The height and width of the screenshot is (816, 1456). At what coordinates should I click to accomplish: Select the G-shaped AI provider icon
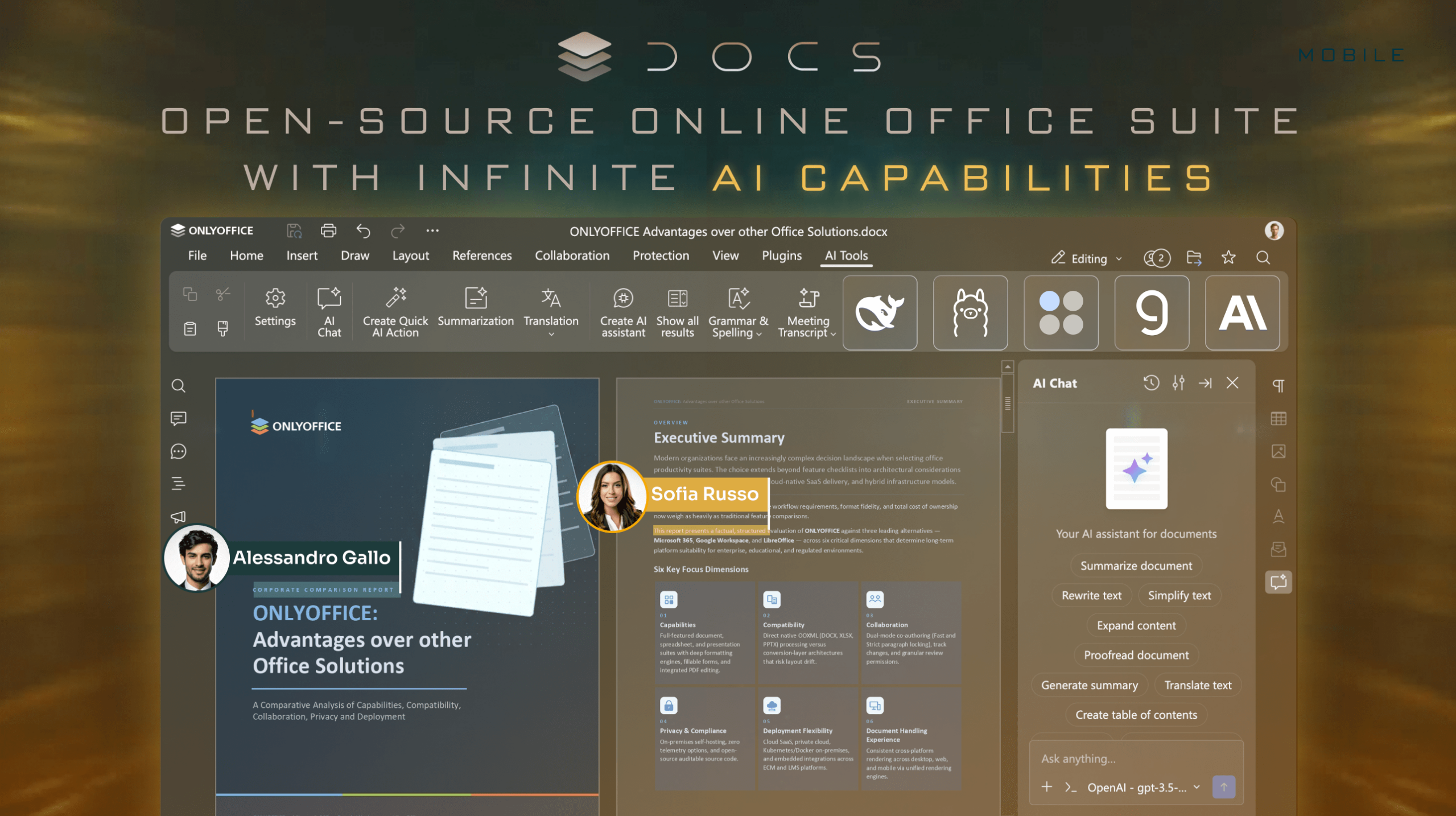coord(1152,312)
